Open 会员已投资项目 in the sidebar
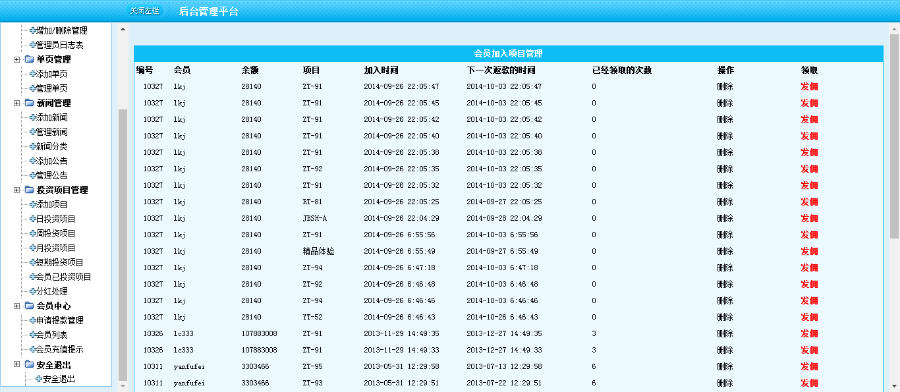Screen dimensions: 900x392 coord(64,277)
